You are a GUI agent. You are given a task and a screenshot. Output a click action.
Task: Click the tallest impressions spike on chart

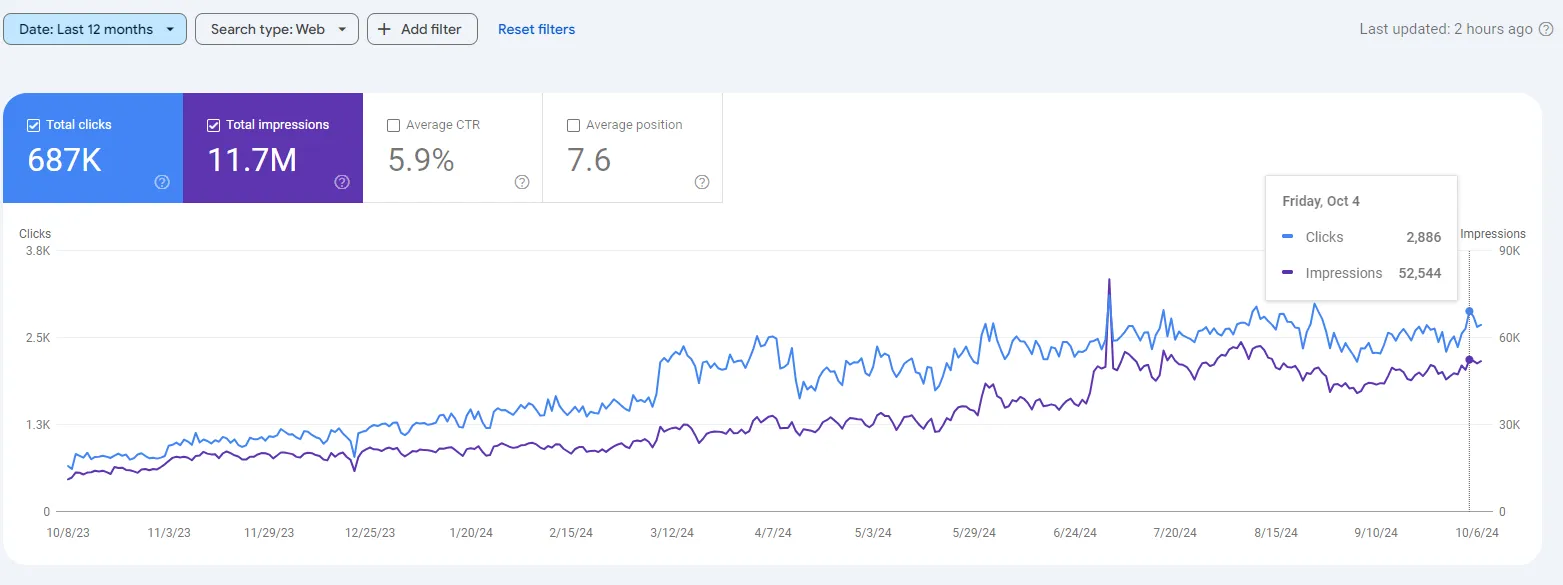click(x=1109, y=280)
